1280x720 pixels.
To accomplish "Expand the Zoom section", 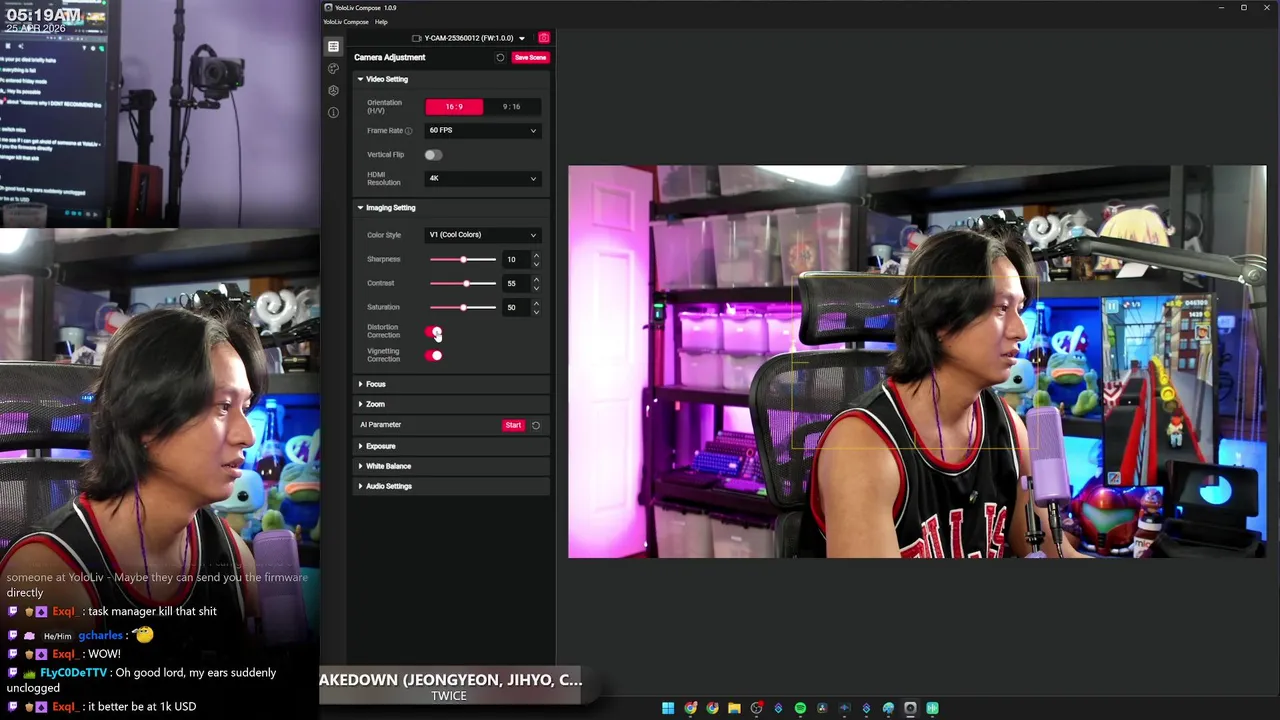I will 450,404.
